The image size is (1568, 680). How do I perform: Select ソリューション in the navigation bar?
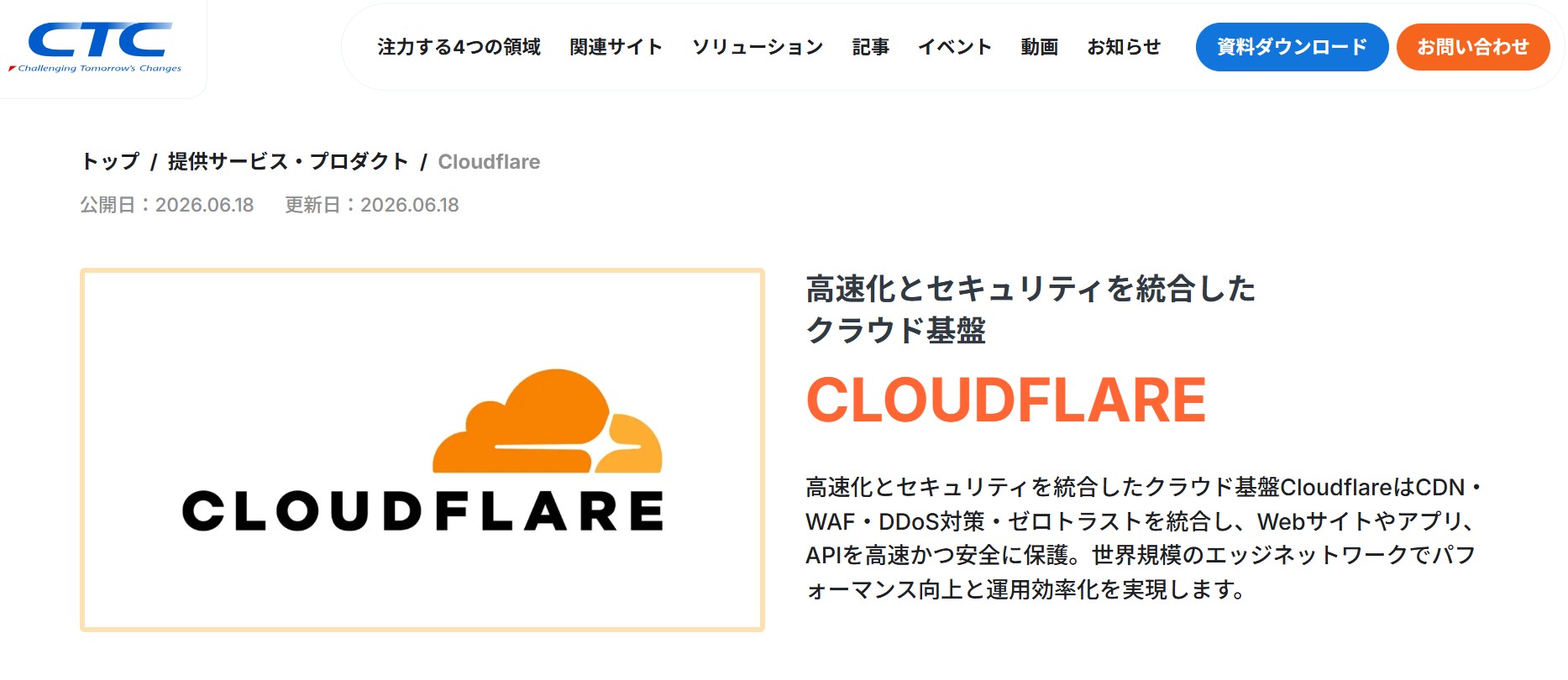click(758, 47)
